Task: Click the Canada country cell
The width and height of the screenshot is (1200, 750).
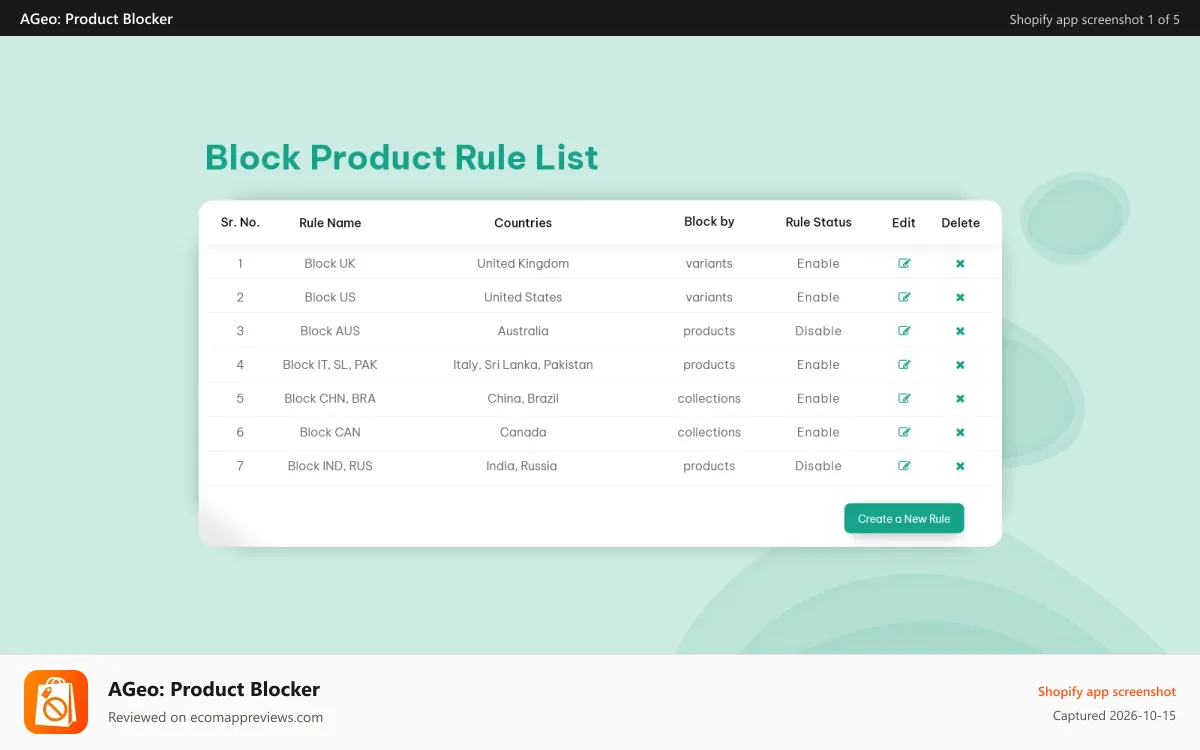Action: pos(523,432)
